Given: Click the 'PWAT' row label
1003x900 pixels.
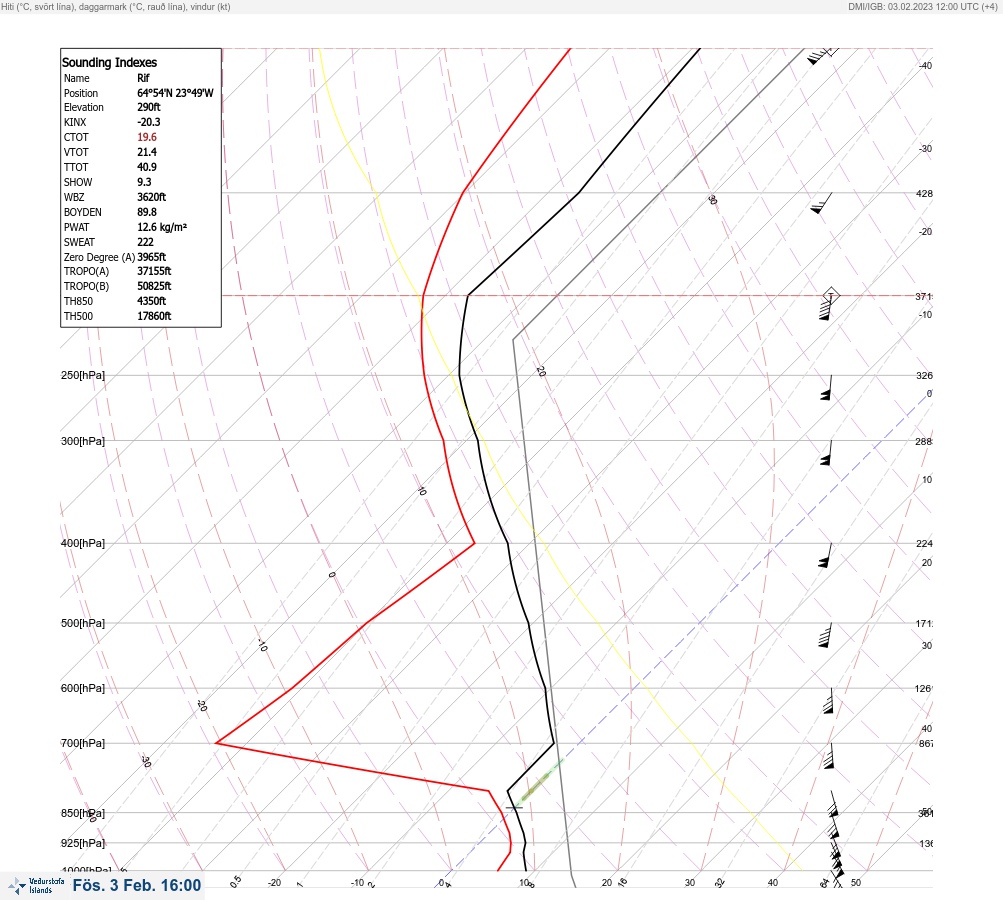Looking at the screenshot, I should [x=76, y=227].
